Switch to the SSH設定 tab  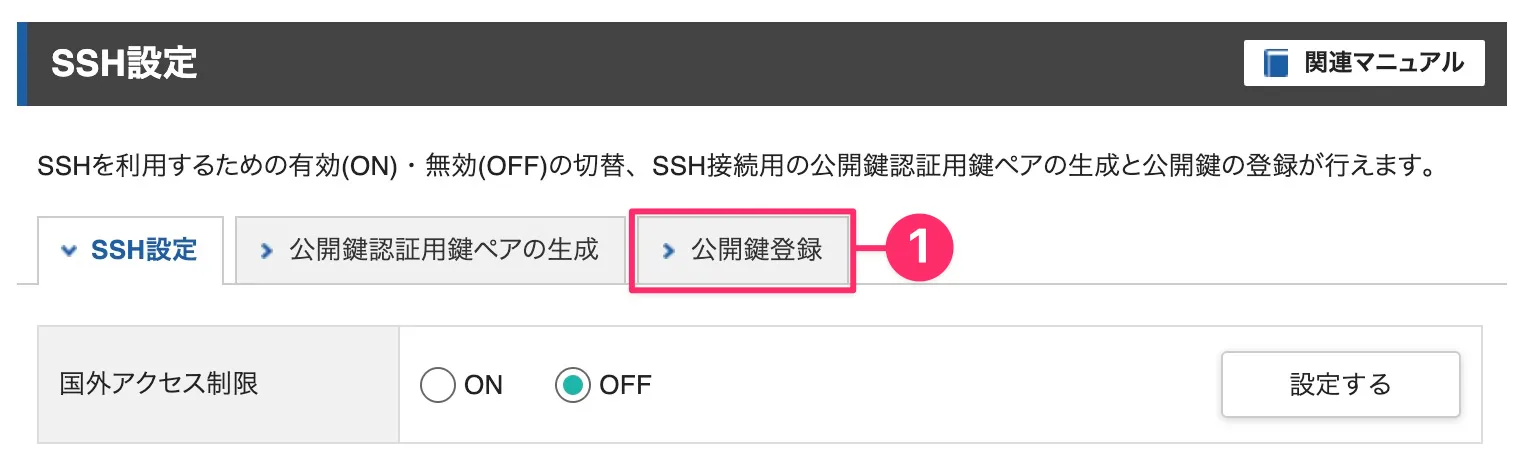click(x=130, y=250)
